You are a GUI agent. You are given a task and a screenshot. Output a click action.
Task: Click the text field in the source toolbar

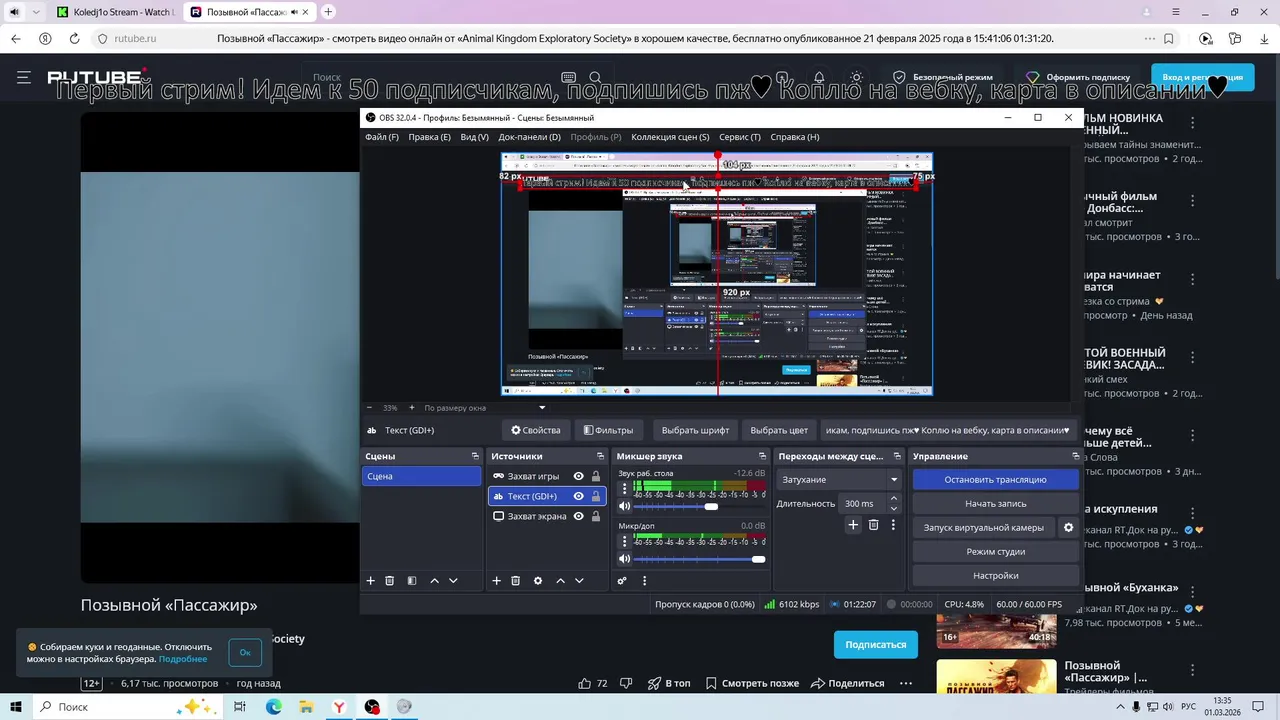click(947, 430)
